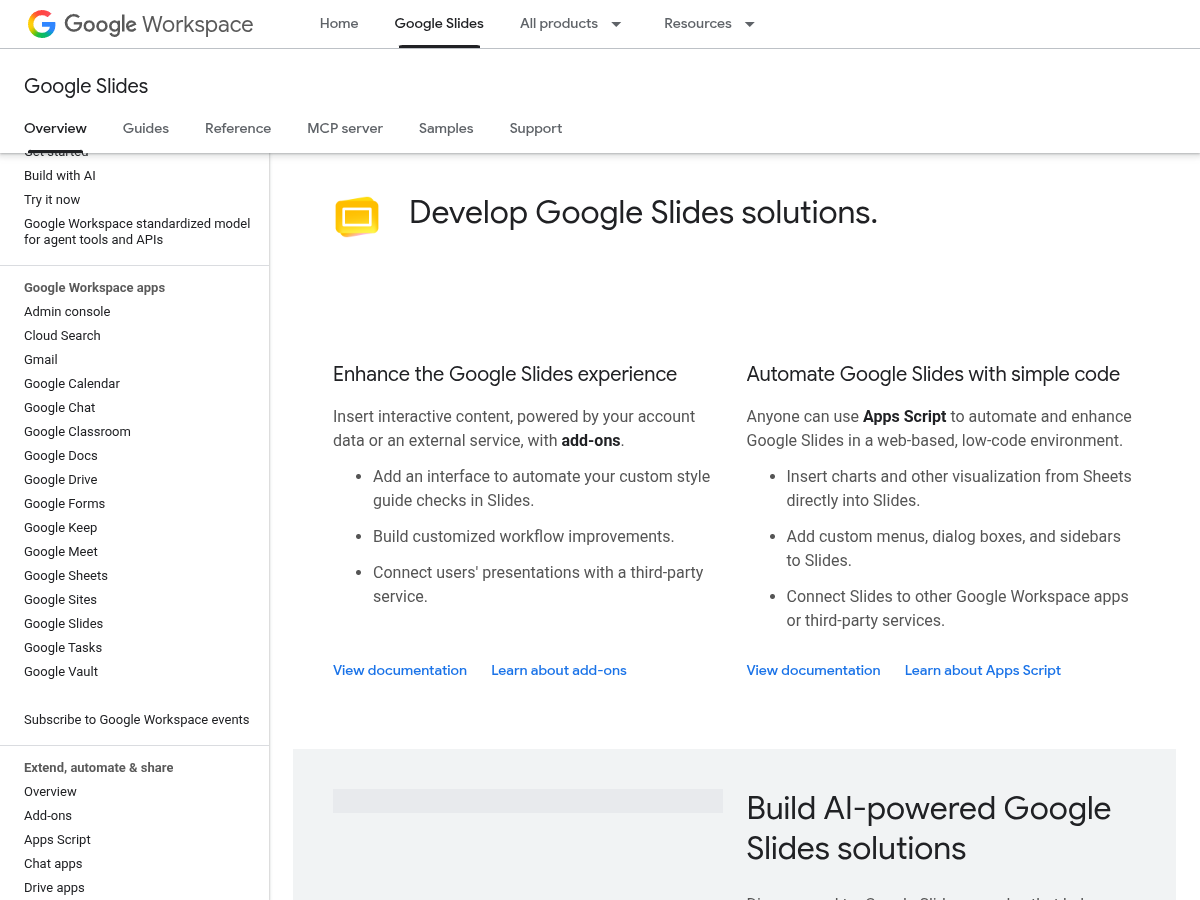1200x900 pixels.
Task: Open Google Meet sidebar entry
Action: point(61,551)
